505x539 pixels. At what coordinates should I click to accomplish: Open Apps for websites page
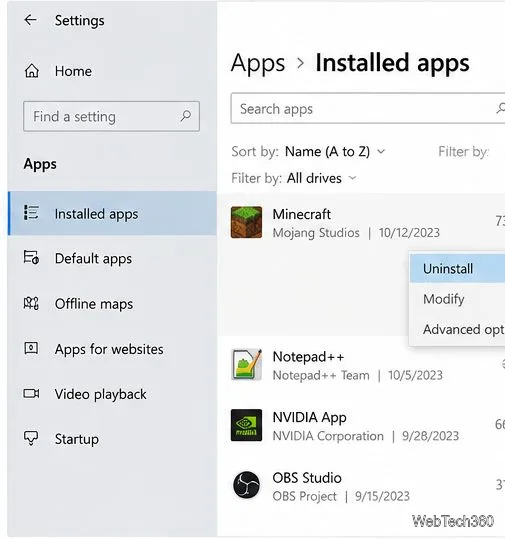(112, 349)
